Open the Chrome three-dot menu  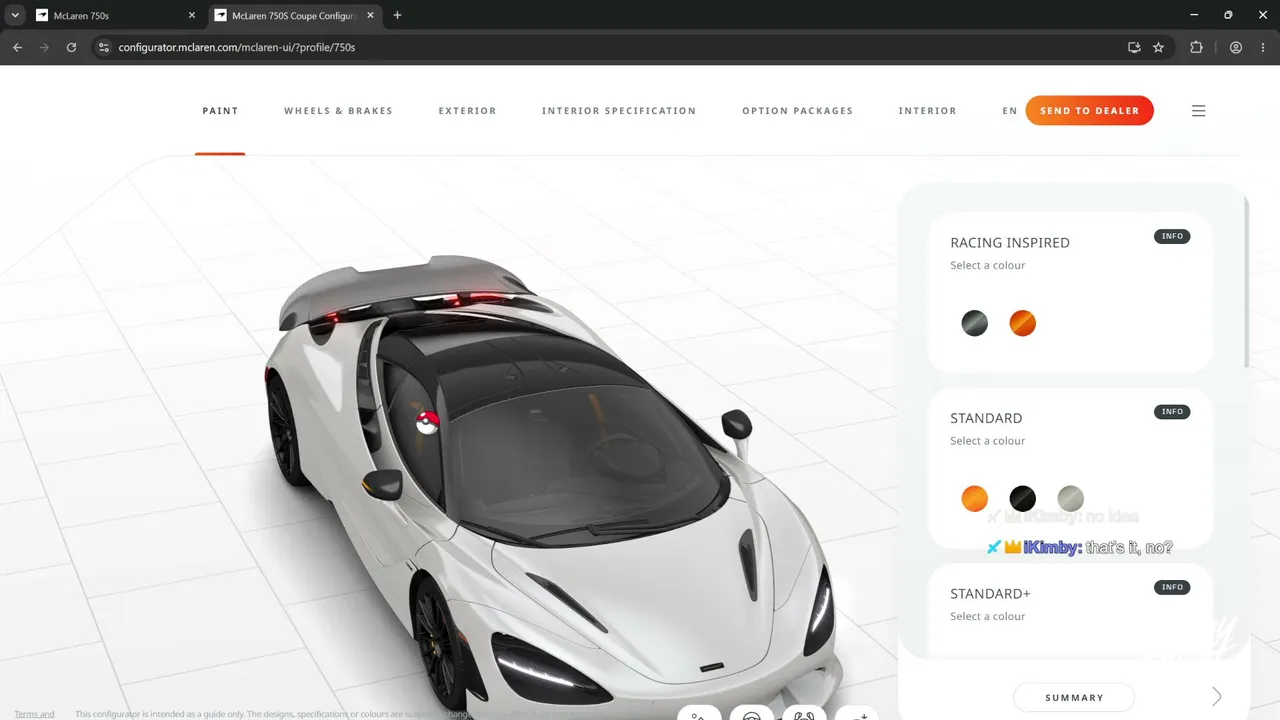click(1263, 47)
